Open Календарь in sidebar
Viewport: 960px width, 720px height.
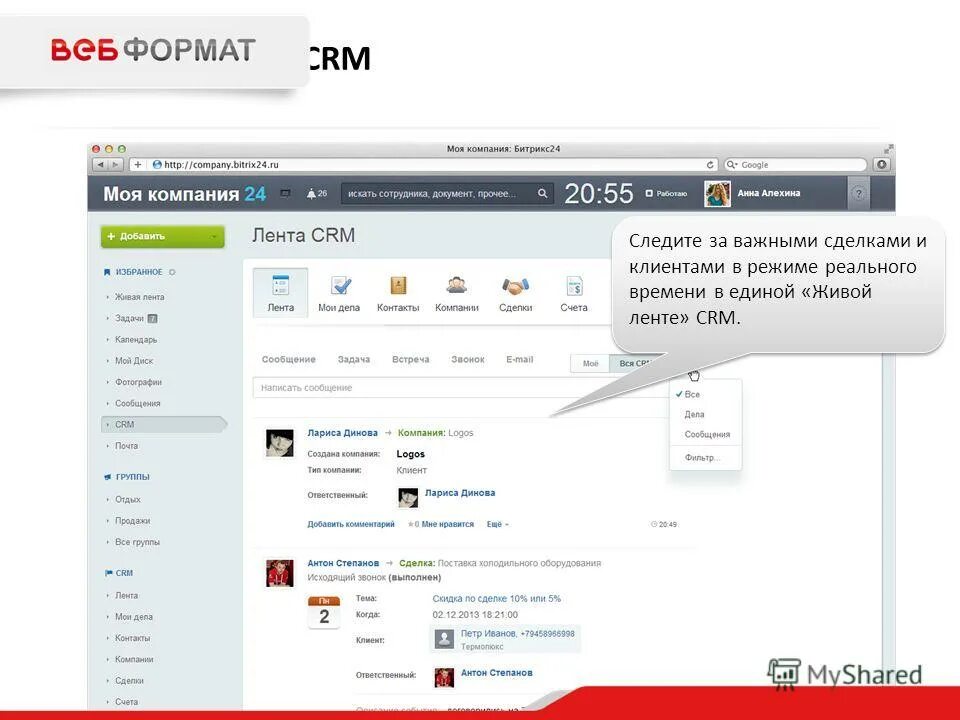[136, 339]
